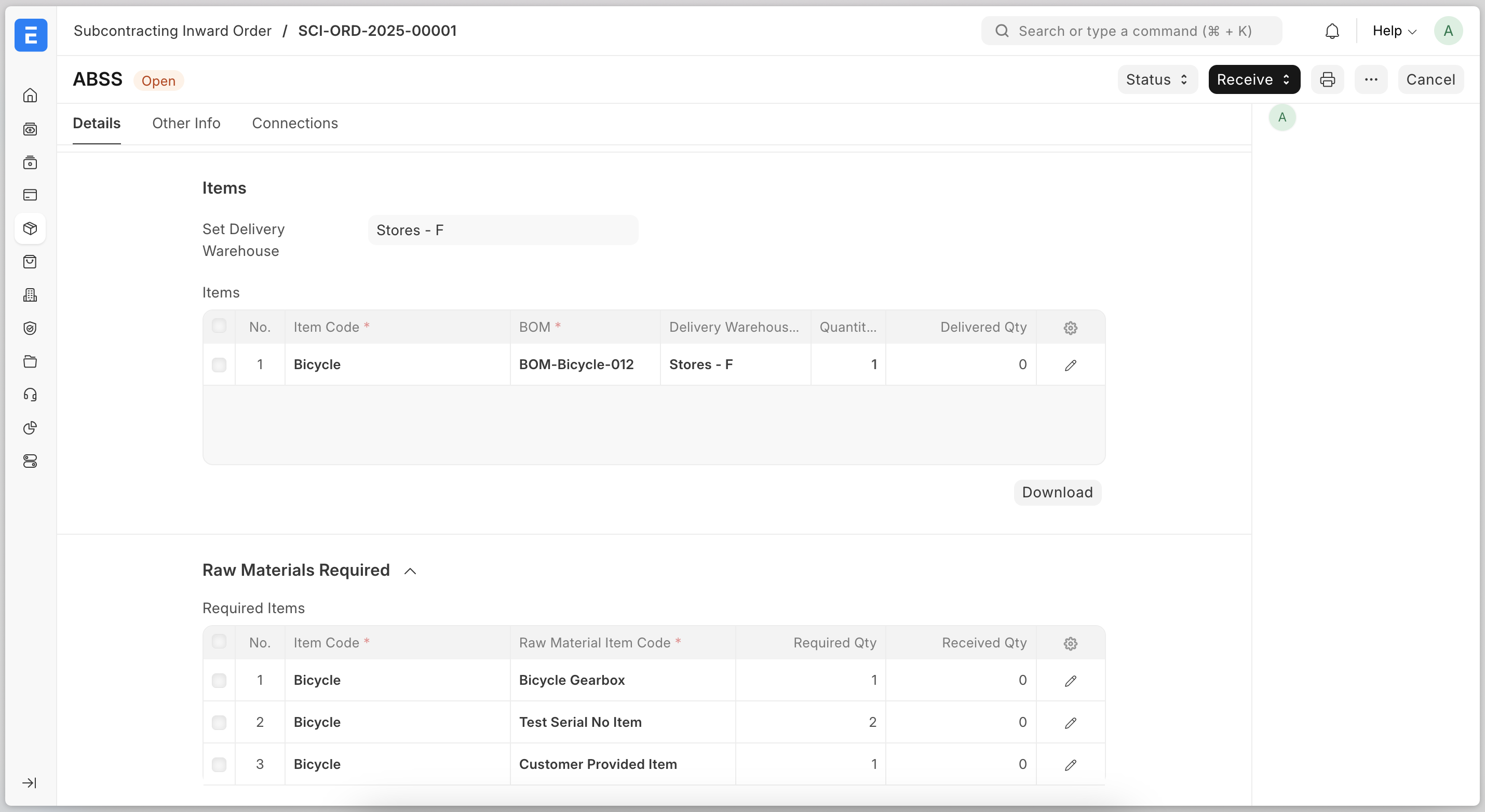Open the Connections tab
This screenshot has height=812, width=1485.
(294, 124)
